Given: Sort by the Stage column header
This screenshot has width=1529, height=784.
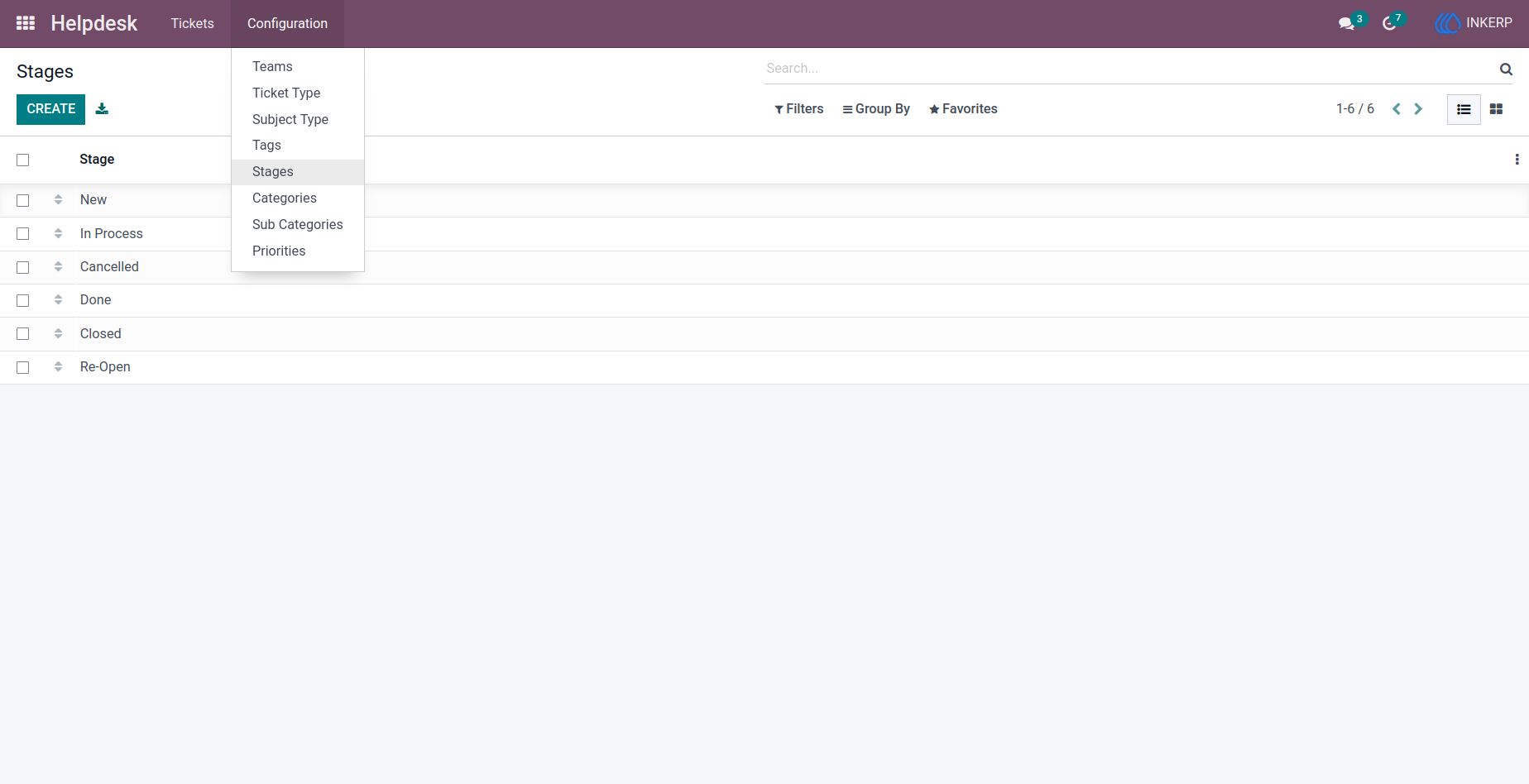Looking at the screenshot, I should [x=97, y=160].
